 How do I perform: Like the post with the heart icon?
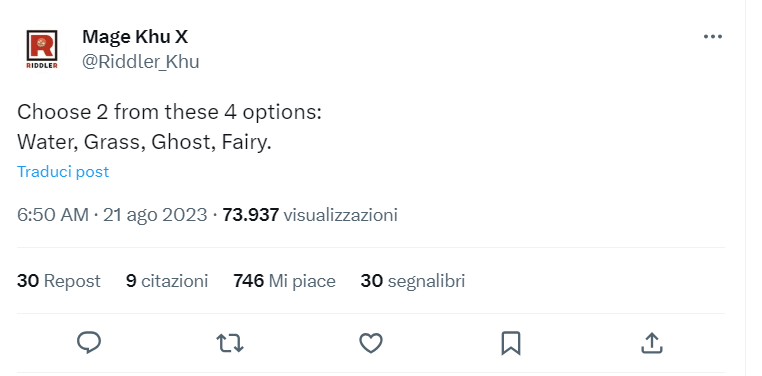[x=371, y=343]
